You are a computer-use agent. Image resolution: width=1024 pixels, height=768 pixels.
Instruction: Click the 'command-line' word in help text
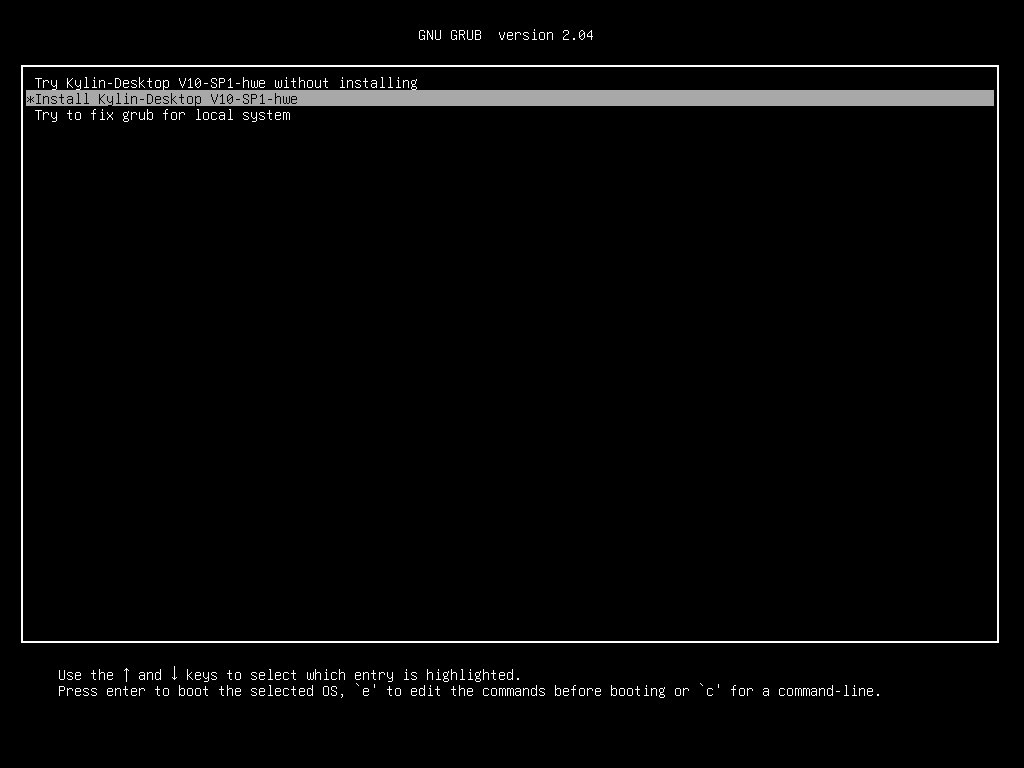[x=829, y=691]
